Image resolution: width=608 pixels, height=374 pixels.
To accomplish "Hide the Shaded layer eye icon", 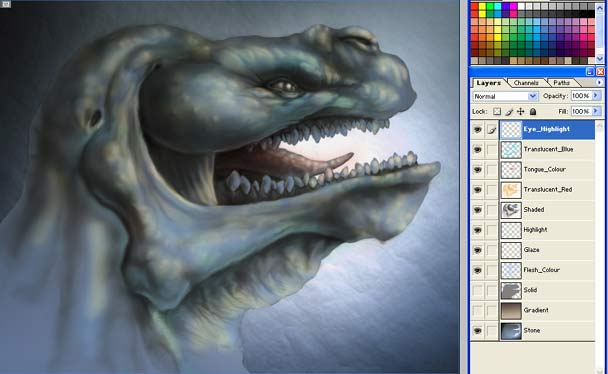I will (477, 210).
